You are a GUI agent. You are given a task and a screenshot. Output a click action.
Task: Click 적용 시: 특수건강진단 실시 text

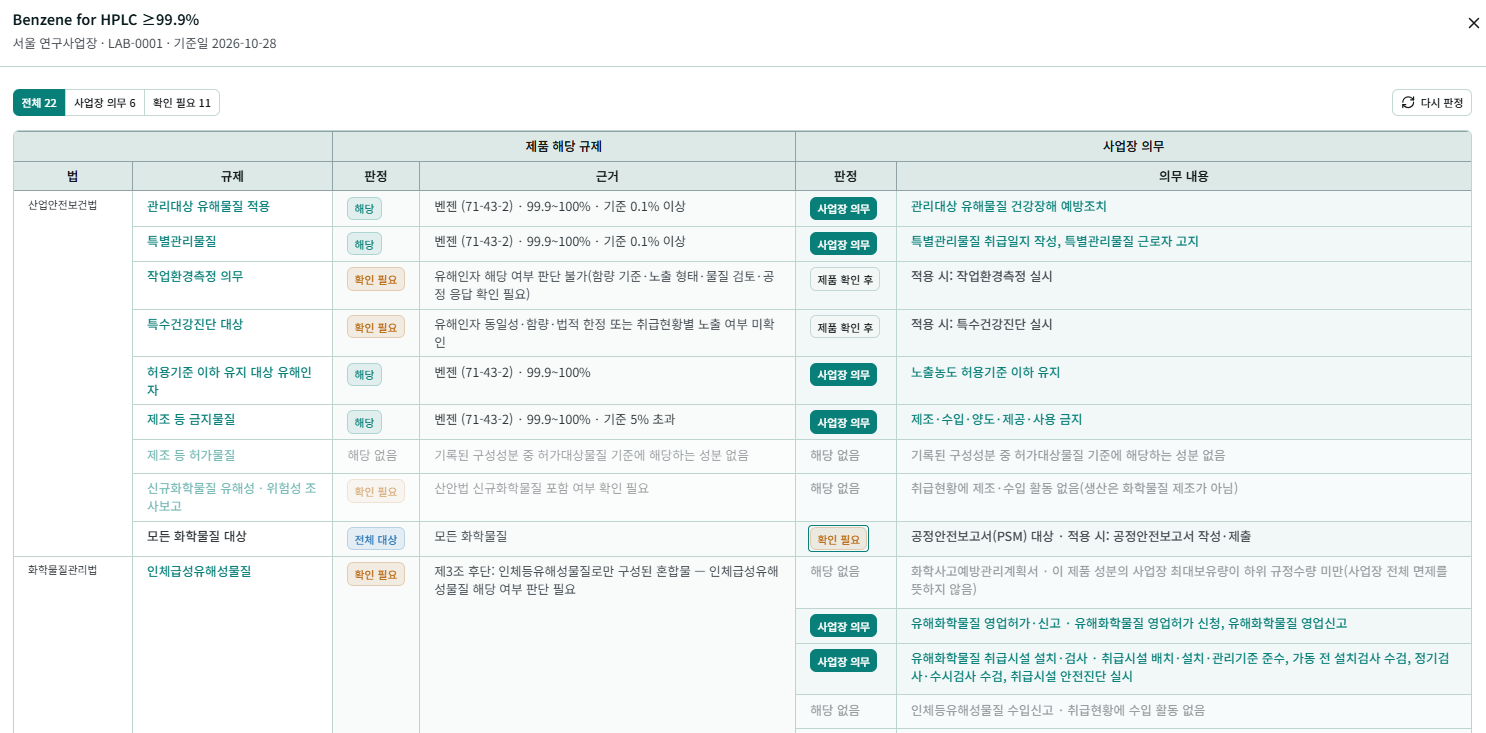(x=982, y=324)
